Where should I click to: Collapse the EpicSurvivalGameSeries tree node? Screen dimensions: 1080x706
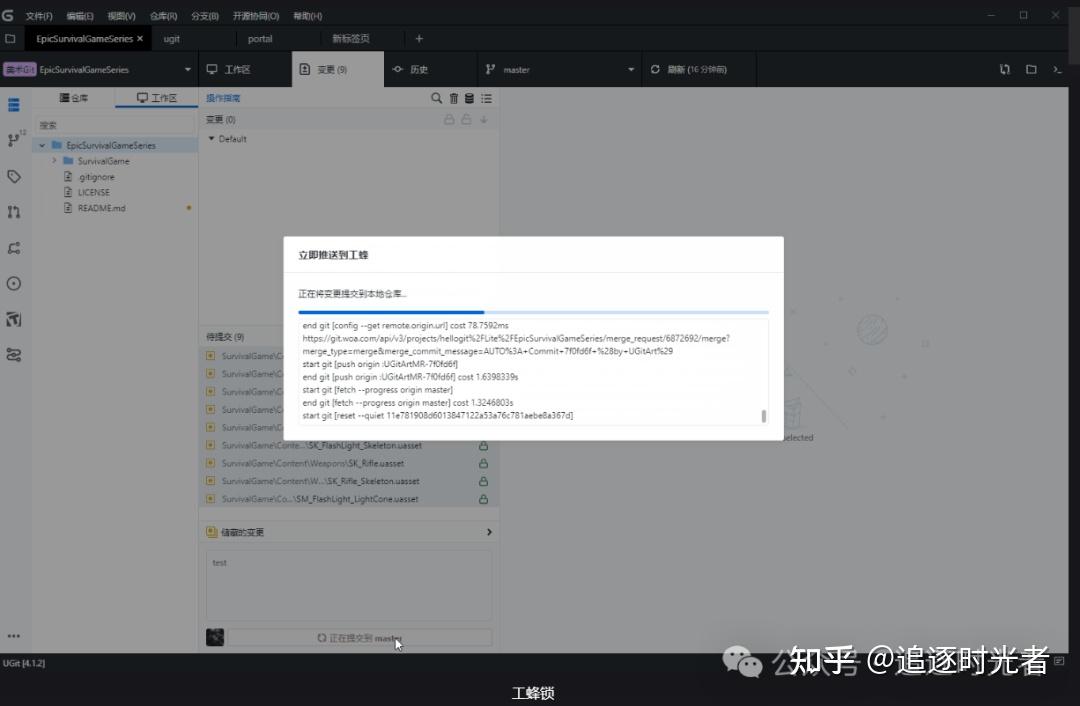(x=40, y=144)
